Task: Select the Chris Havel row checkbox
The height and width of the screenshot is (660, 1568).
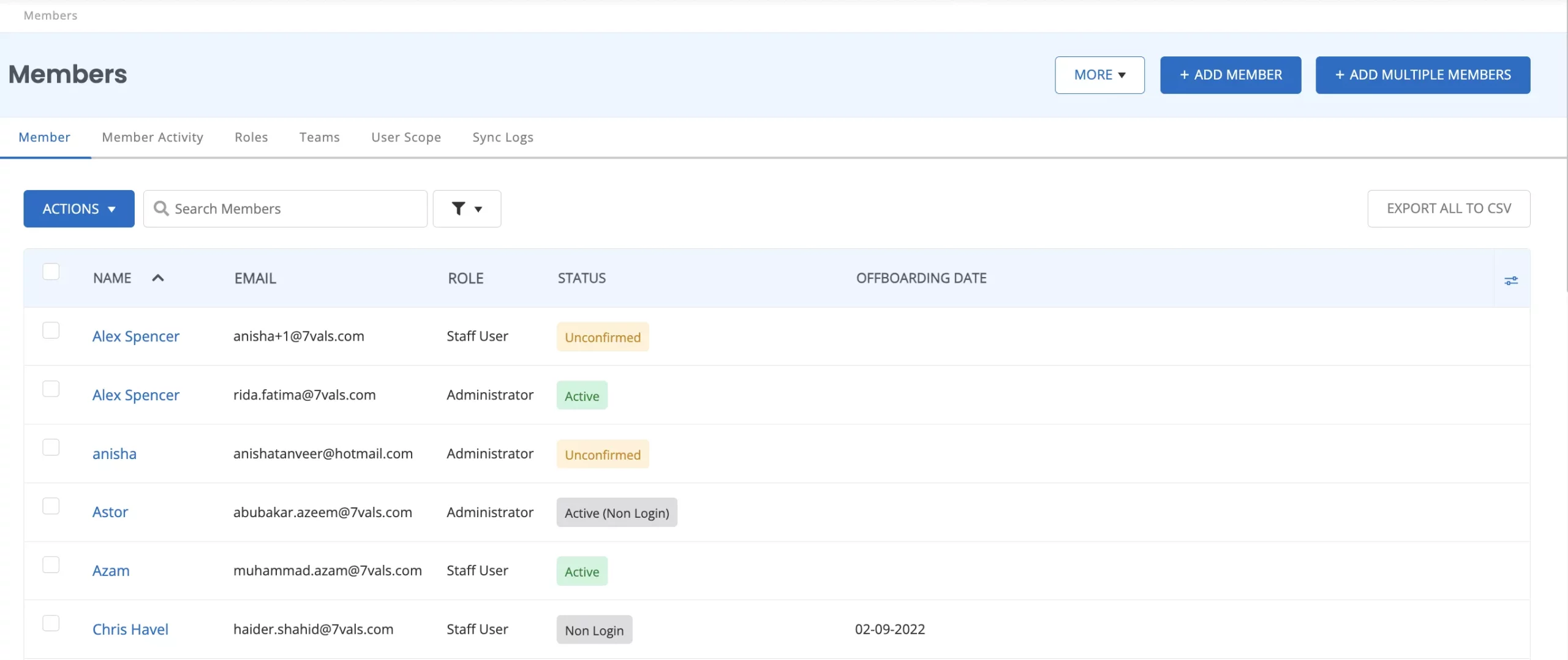Action: tap(51, 623)
